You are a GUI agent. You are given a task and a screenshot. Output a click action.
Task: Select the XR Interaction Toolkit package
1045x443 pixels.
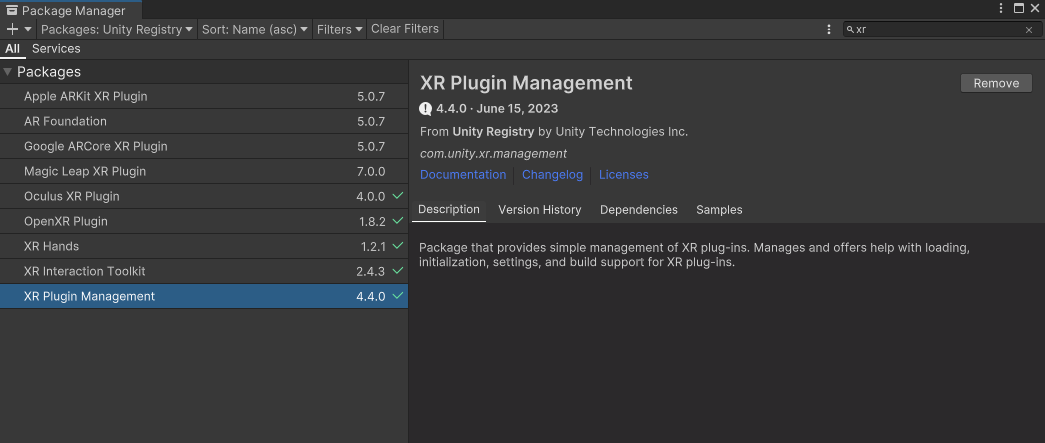204,271
